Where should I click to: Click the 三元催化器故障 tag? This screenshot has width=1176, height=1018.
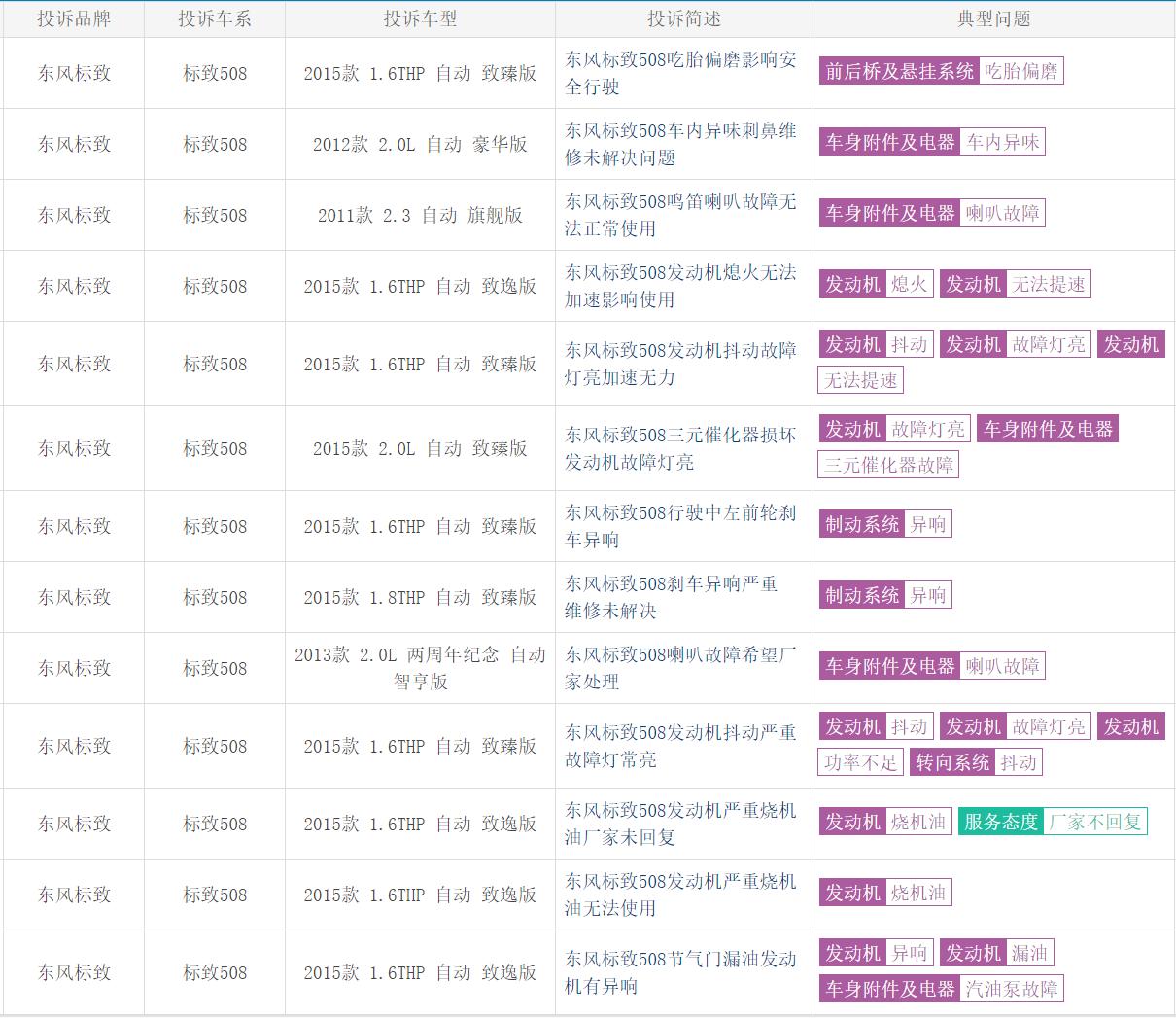click(x=889, y=465)
